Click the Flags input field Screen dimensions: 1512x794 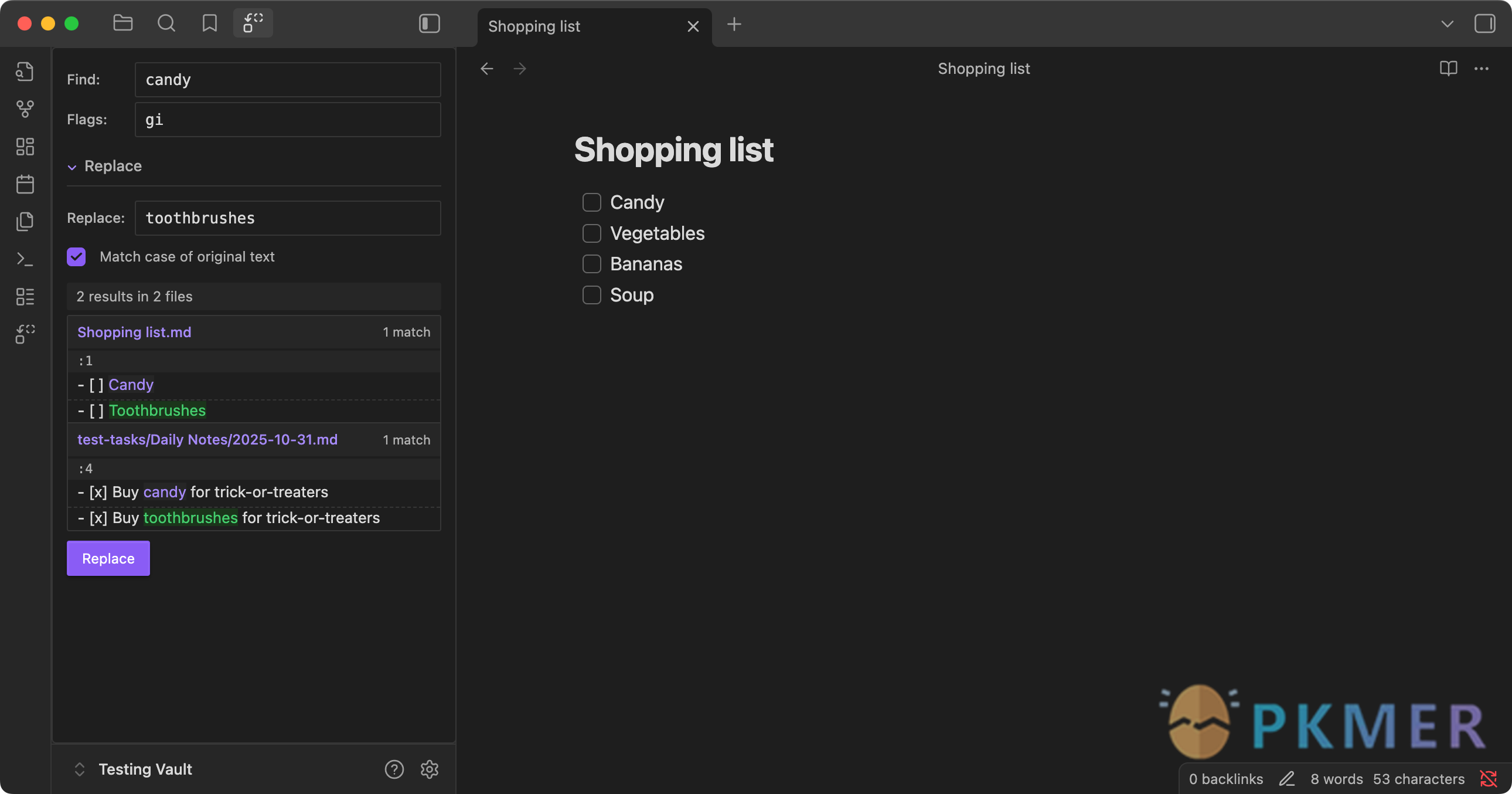(x=288, y=119)
